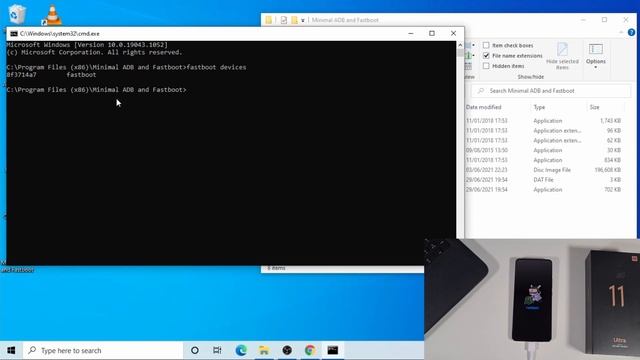Image resolution: width=640 pixels, height=360 pixels.
Task: Open the Recycle Bin desktop icon
Action: pyautogui.click(x=17, y=14)
